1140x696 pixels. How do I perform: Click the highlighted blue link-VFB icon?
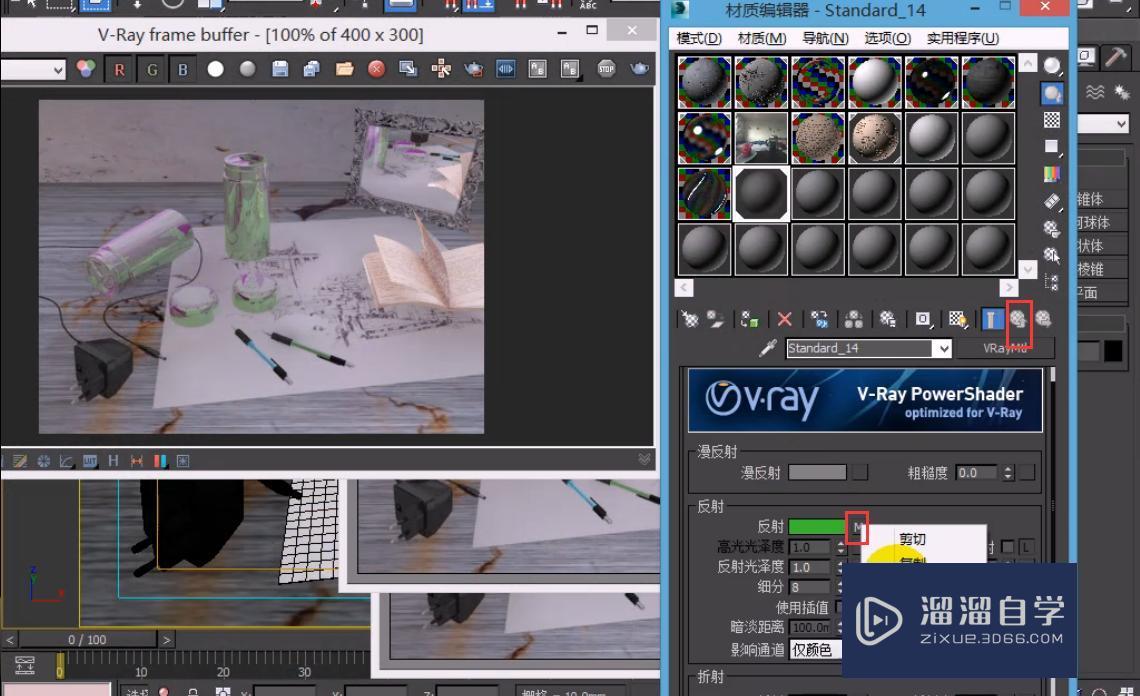pyautogui.click(x=505, y=69)
